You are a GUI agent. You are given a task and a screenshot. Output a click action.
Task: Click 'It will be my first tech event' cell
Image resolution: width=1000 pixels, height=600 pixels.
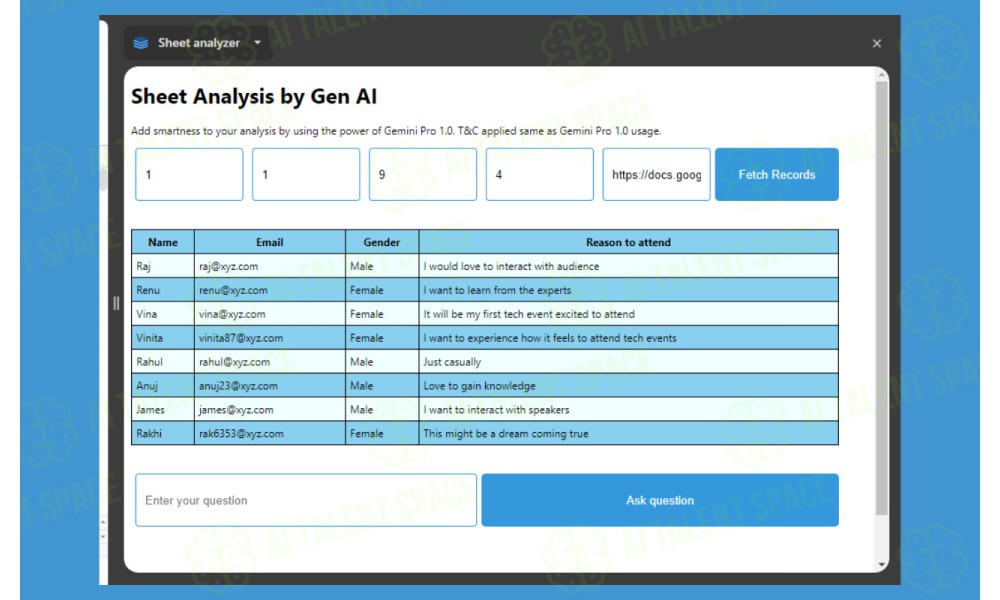629,314
